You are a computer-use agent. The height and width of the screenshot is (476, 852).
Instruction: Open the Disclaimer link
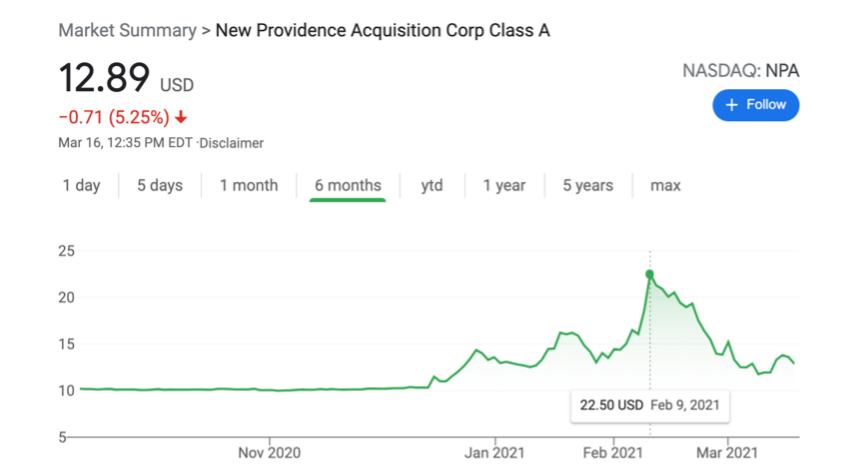(232, 143)
